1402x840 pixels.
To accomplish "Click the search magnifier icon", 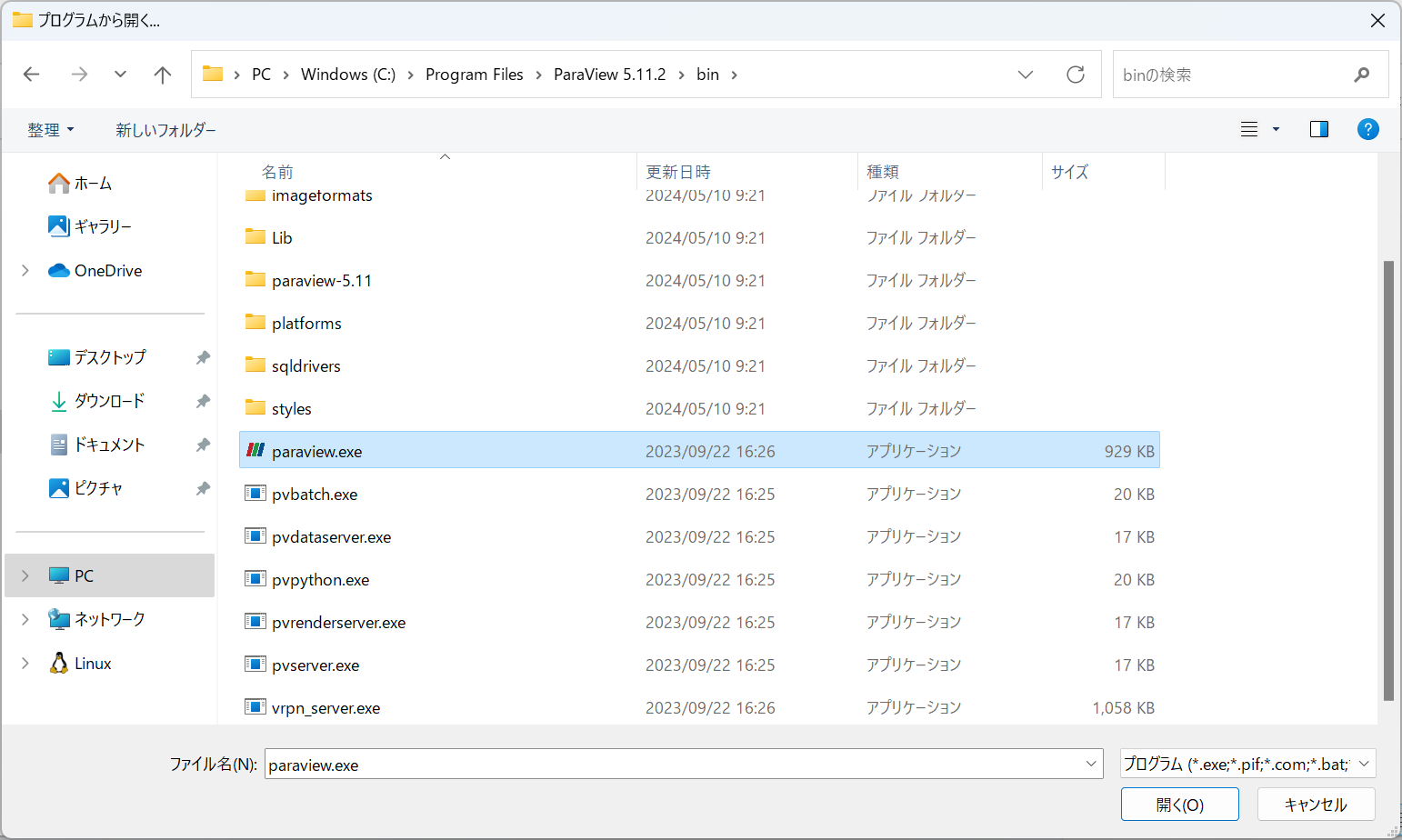I will click(1361, 75).
